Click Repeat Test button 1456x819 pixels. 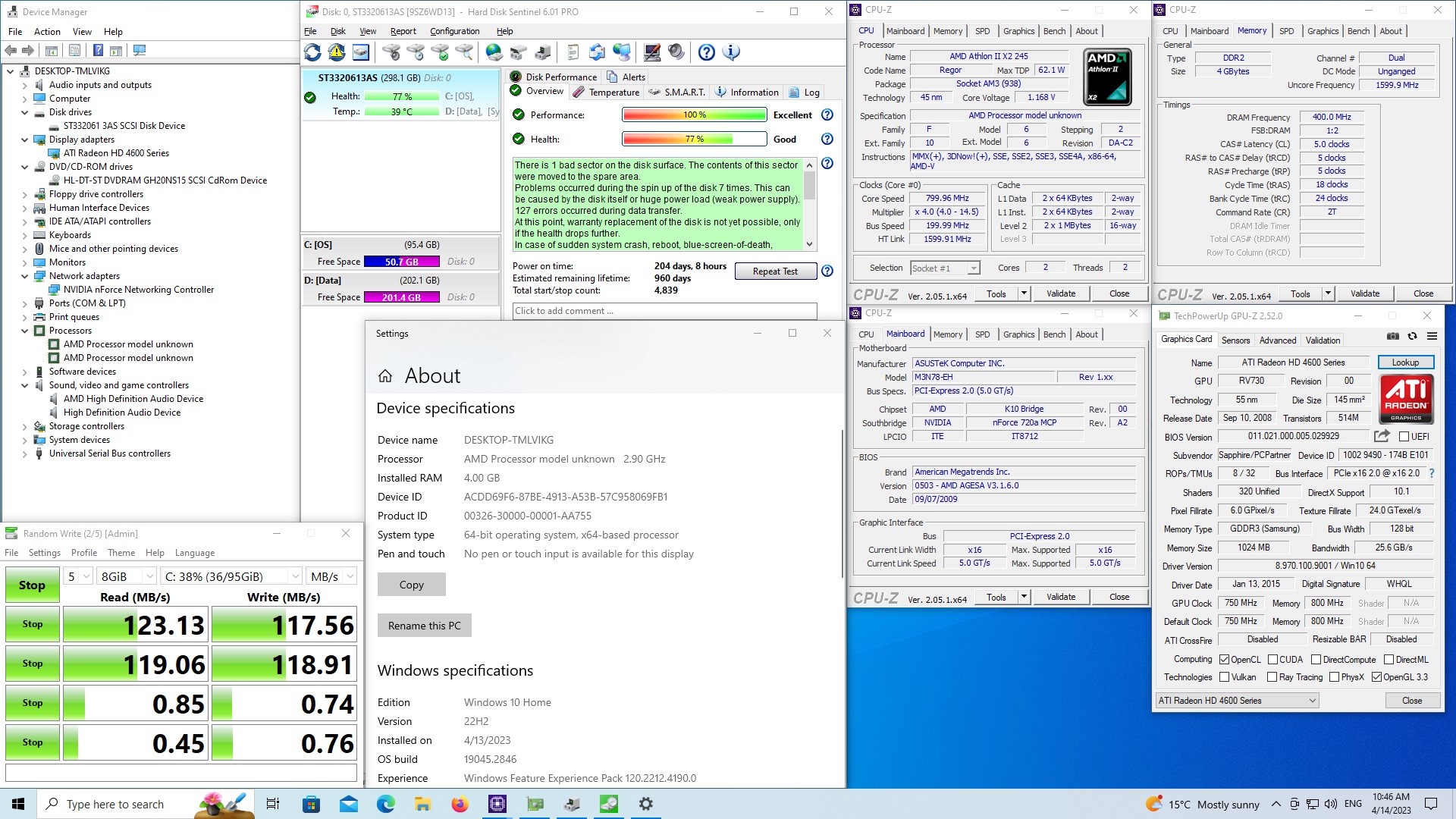tap(775, 271)
